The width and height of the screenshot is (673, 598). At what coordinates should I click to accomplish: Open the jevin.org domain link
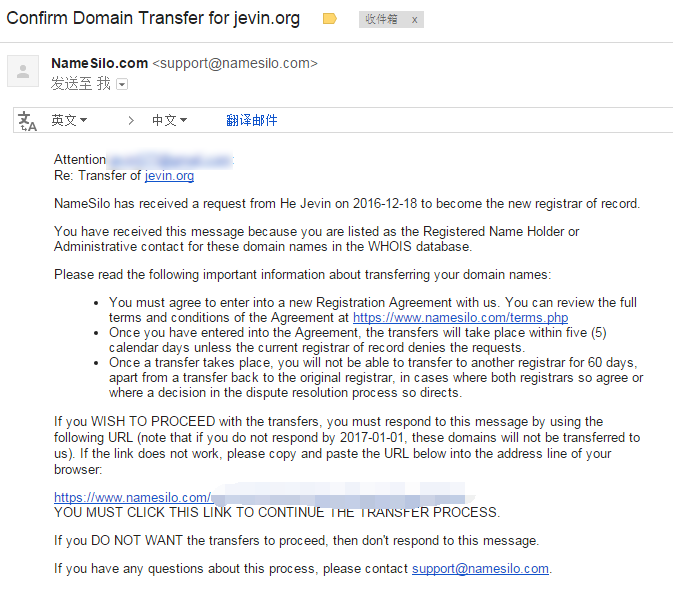169,176
